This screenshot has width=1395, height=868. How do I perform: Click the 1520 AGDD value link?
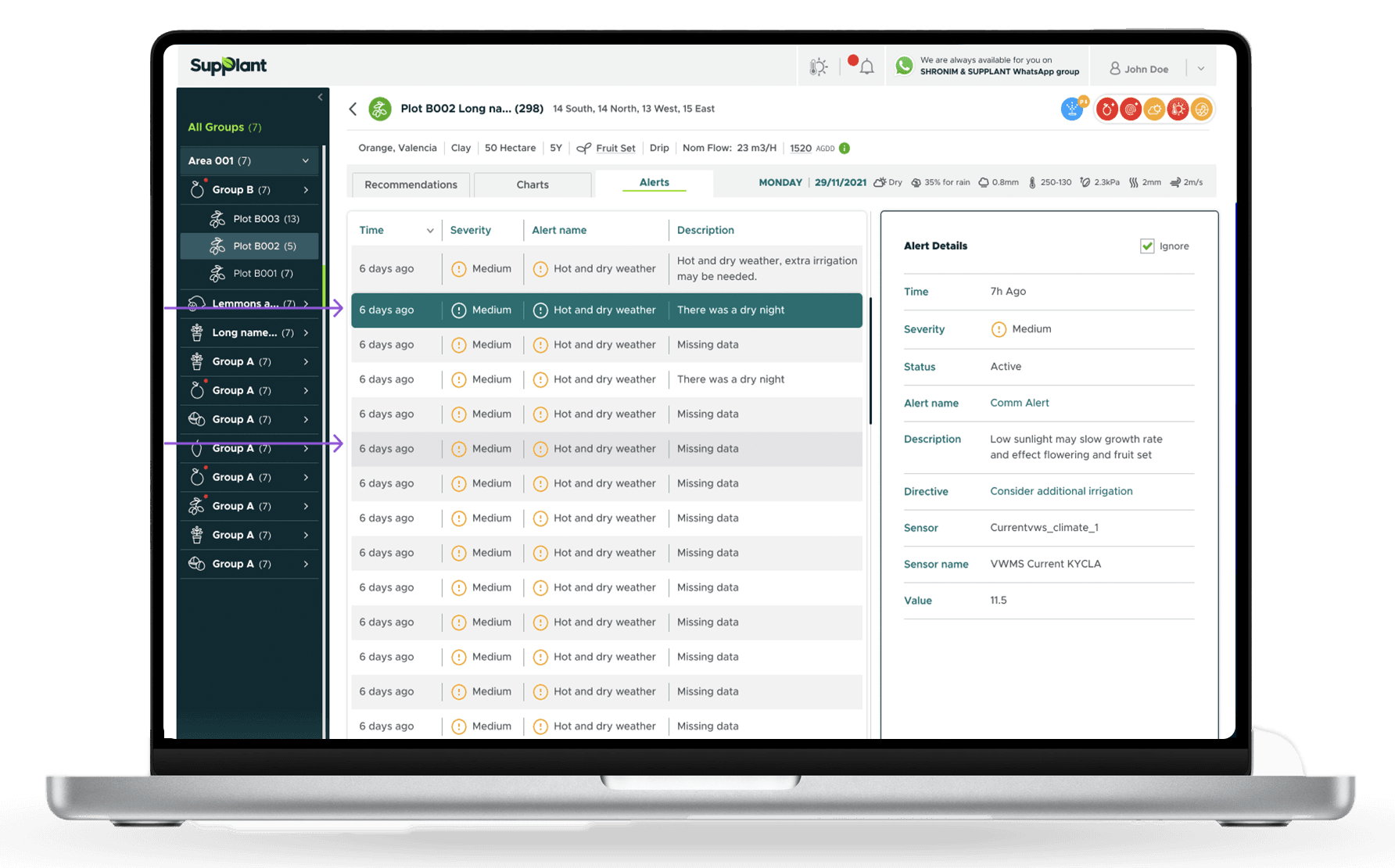click(801, 148)
